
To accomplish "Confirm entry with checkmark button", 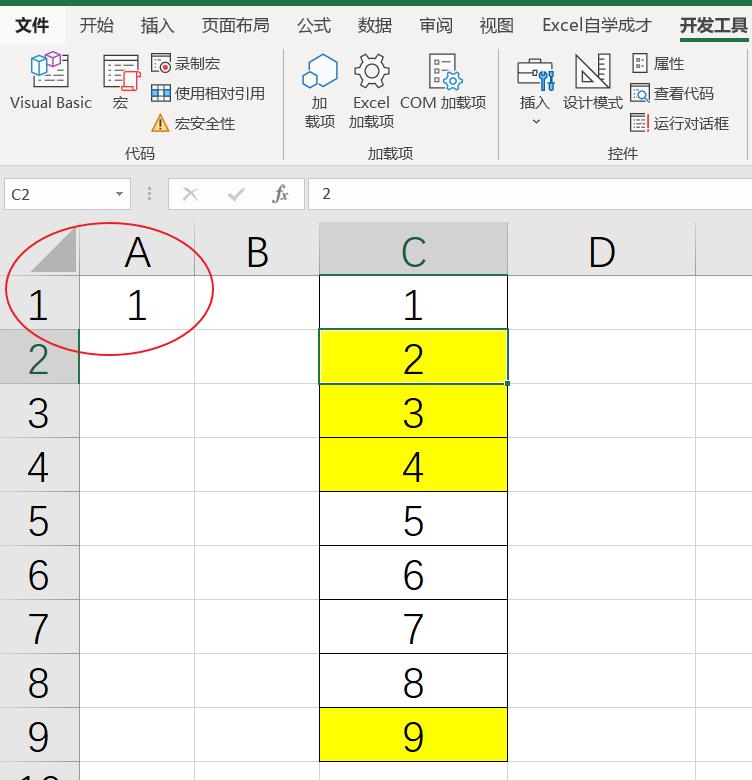I will pyautogui.click(x=236, y=194).
